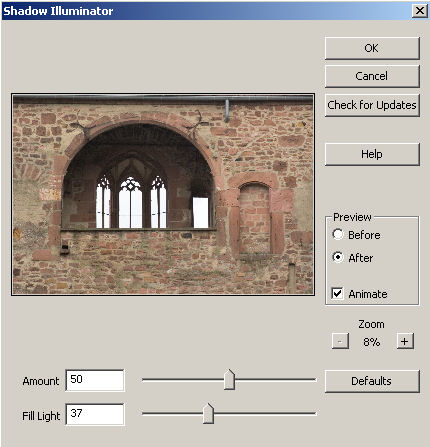
Task: Disable the Animate checkbox
Action: (337, 293)
